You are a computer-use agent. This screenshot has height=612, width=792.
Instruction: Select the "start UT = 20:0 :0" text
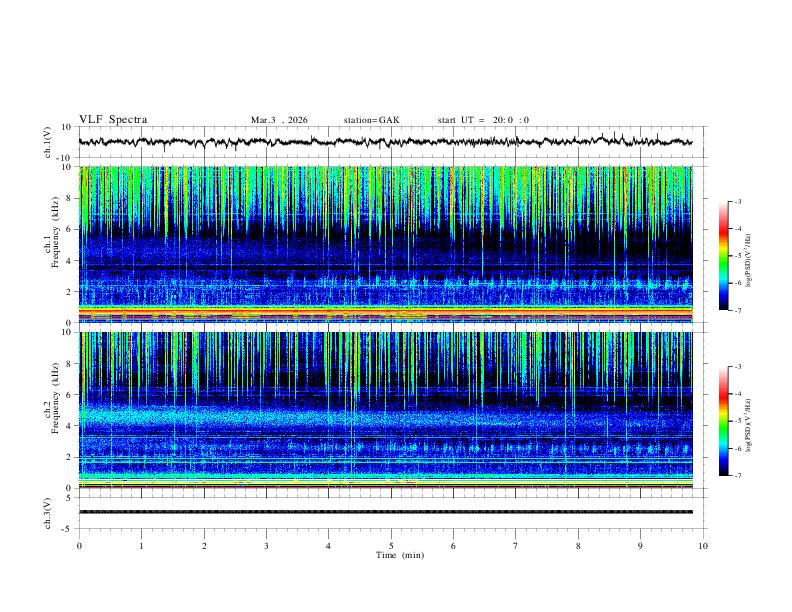point(483,120)
